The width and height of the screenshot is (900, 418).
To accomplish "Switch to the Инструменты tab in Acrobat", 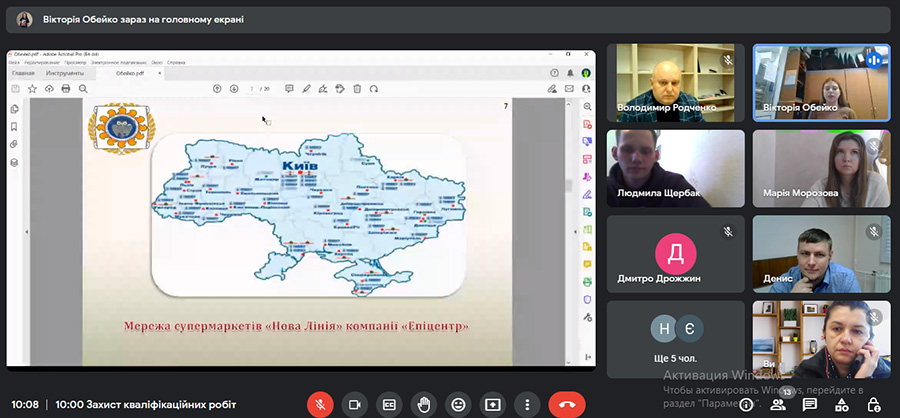I will click(x=65, y=73).
